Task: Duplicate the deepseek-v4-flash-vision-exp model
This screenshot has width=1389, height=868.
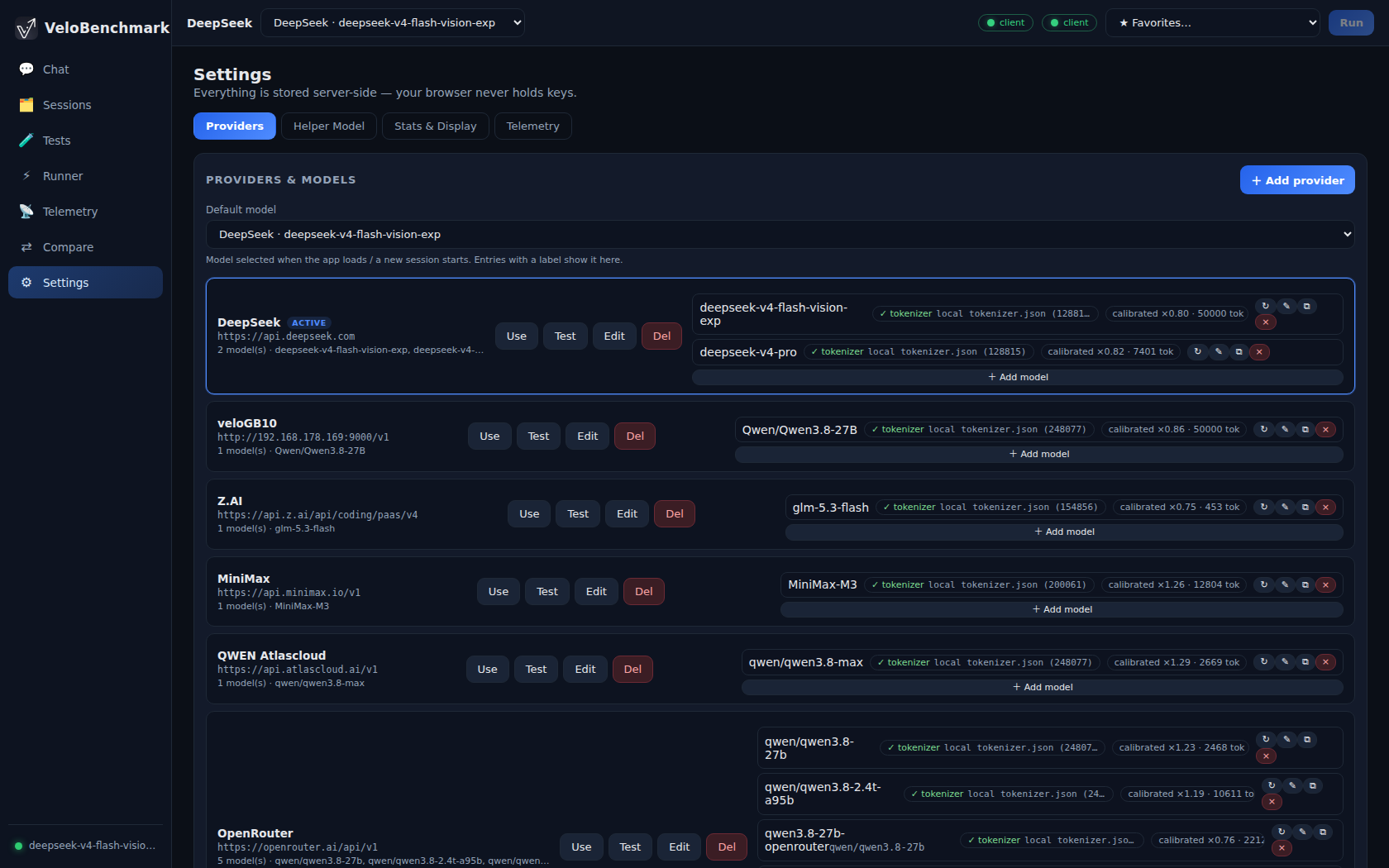Action: tap(1307, 306)
